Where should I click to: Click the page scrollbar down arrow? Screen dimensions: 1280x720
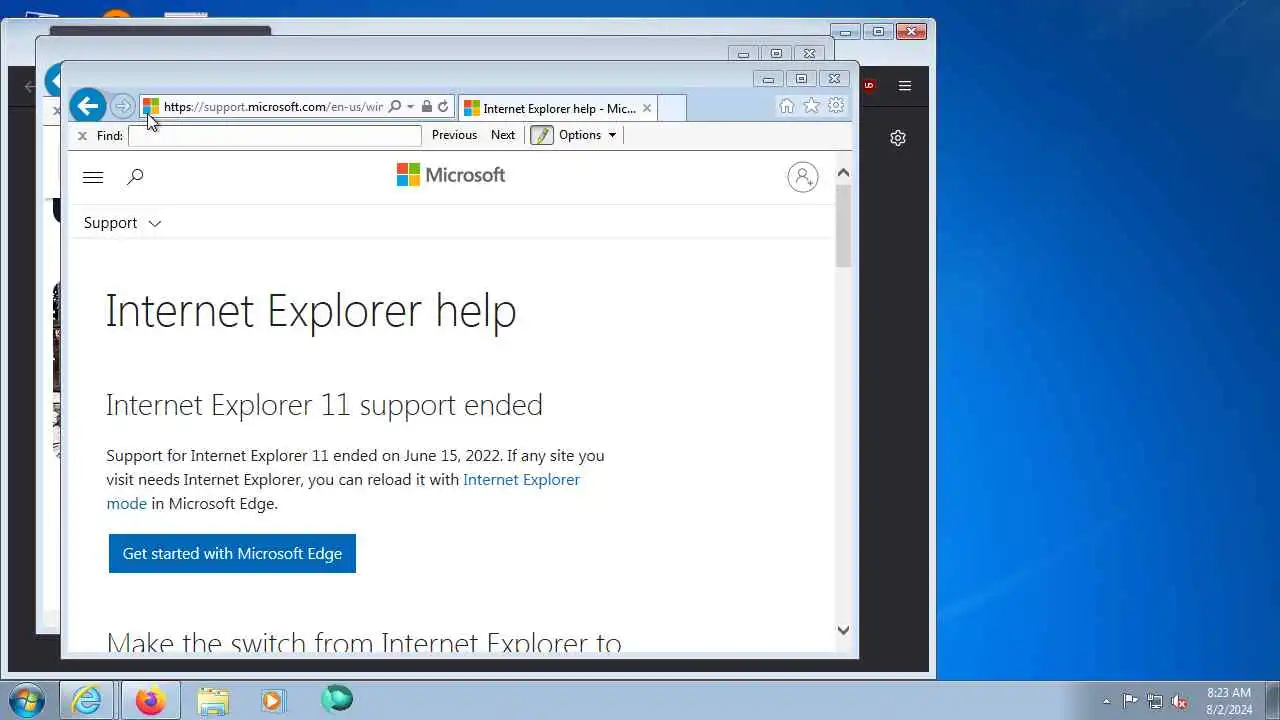point(843,630)
